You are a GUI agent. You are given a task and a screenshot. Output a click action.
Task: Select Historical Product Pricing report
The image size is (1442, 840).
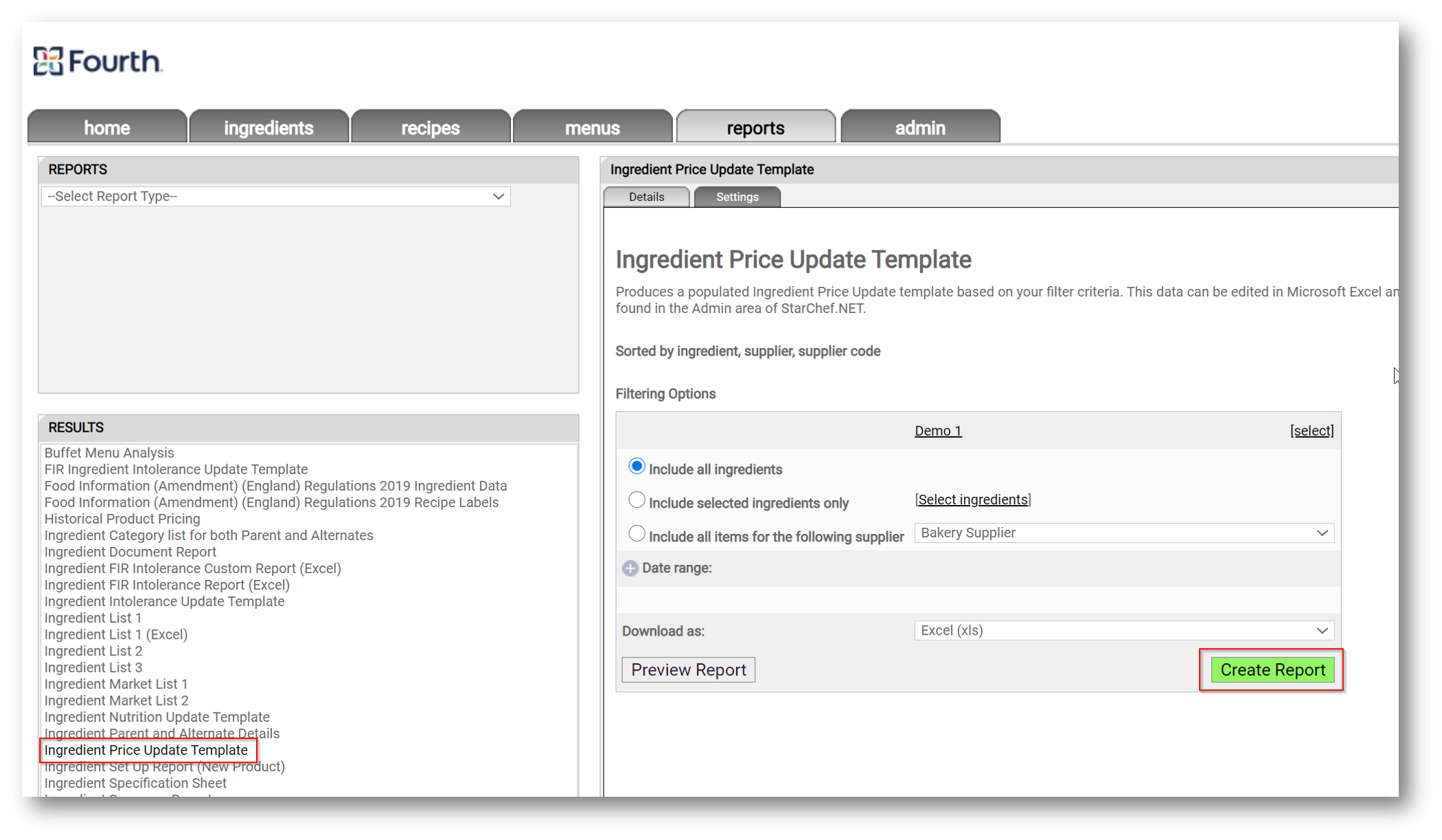point(122,519)
